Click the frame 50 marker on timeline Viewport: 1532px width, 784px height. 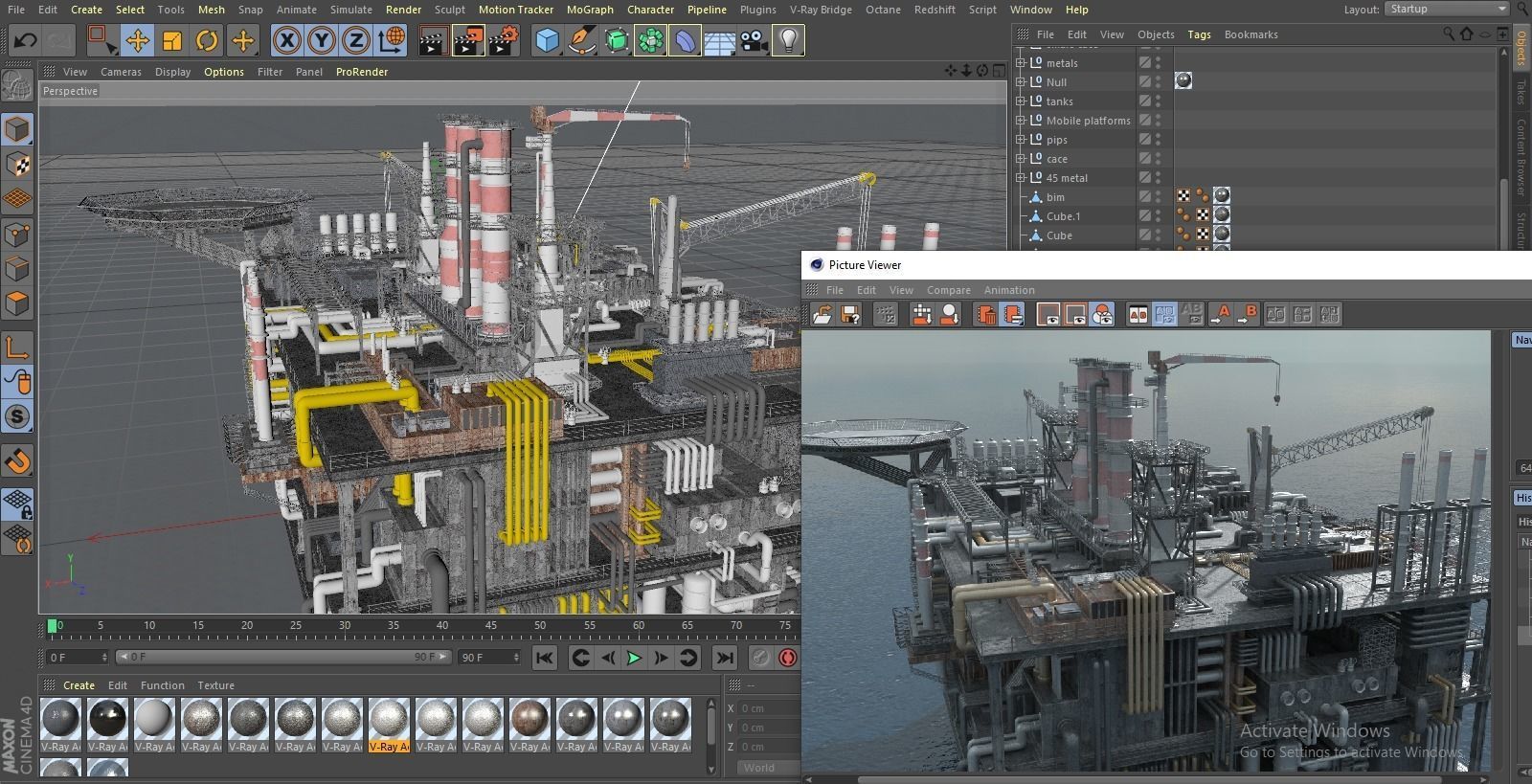[x=540, y=625]
